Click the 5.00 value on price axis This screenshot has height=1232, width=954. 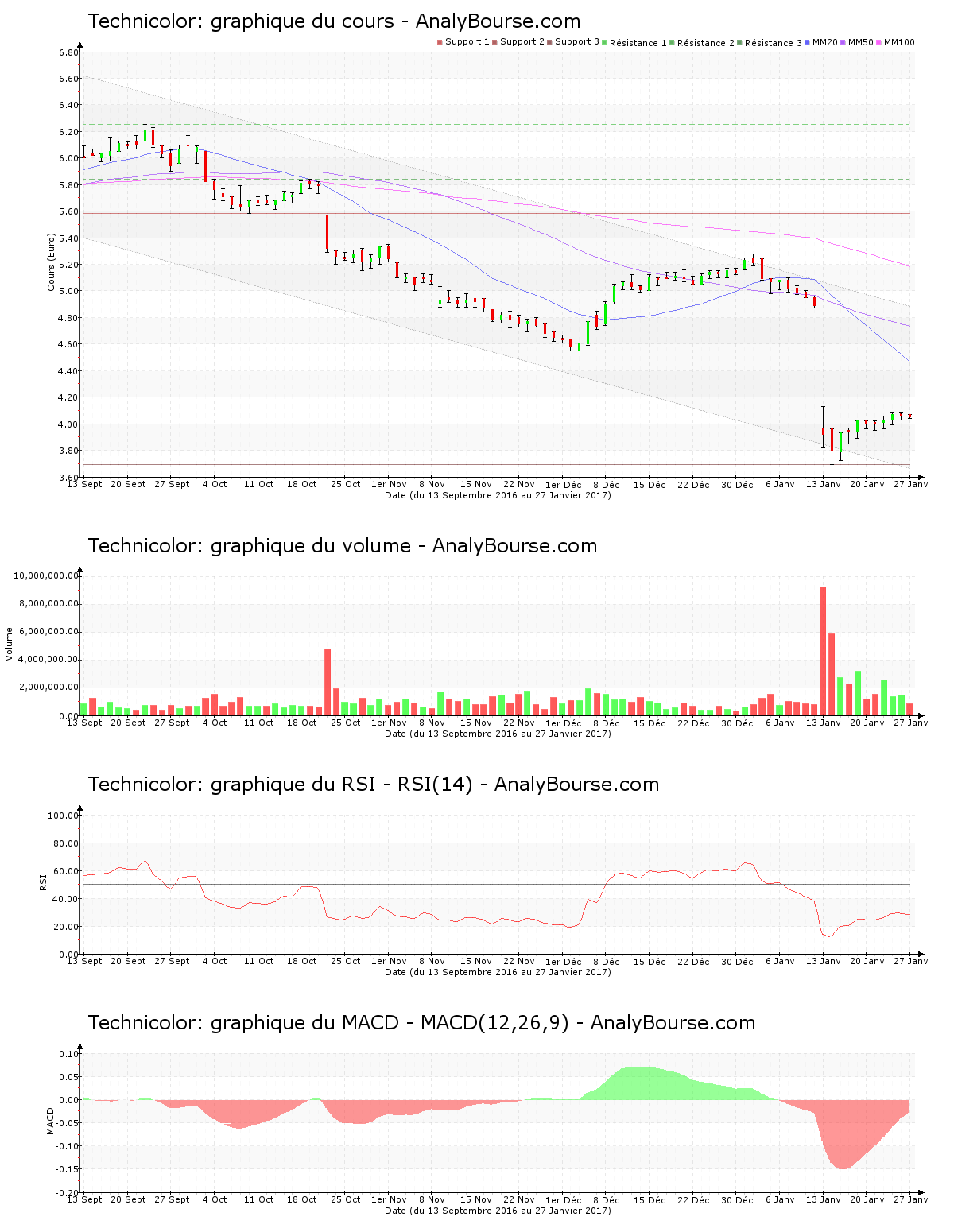tap(68, 291)
